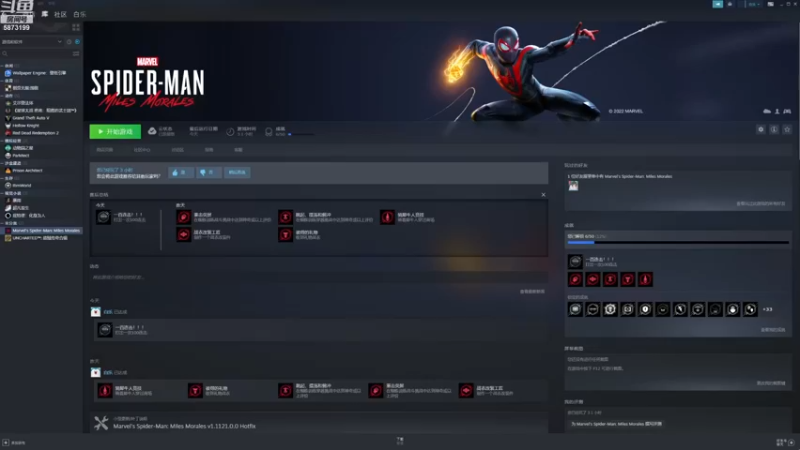
Task: Open the v1.1121.0.0 Hotfix news item
Action: click(x=184, y=426)
